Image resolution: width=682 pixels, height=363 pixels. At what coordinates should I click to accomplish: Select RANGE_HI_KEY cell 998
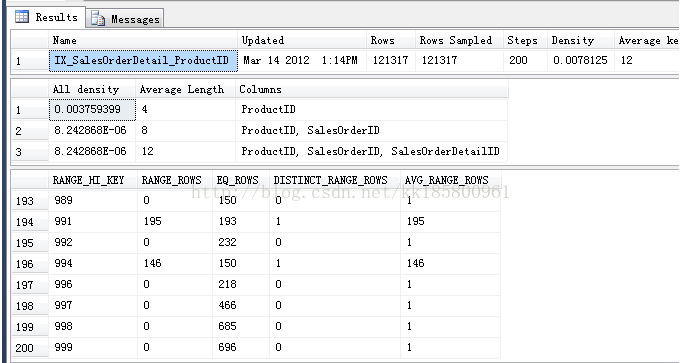pyautogui.click(x=93, y=326)
